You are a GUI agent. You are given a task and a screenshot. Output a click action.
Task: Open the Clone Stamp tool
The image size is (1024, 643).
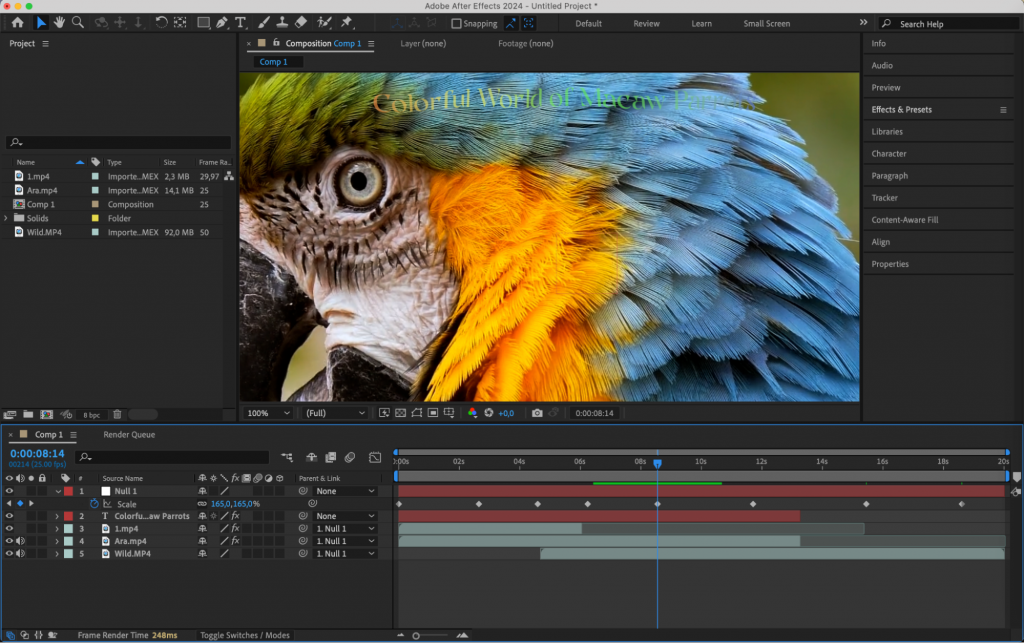point(280,20)
